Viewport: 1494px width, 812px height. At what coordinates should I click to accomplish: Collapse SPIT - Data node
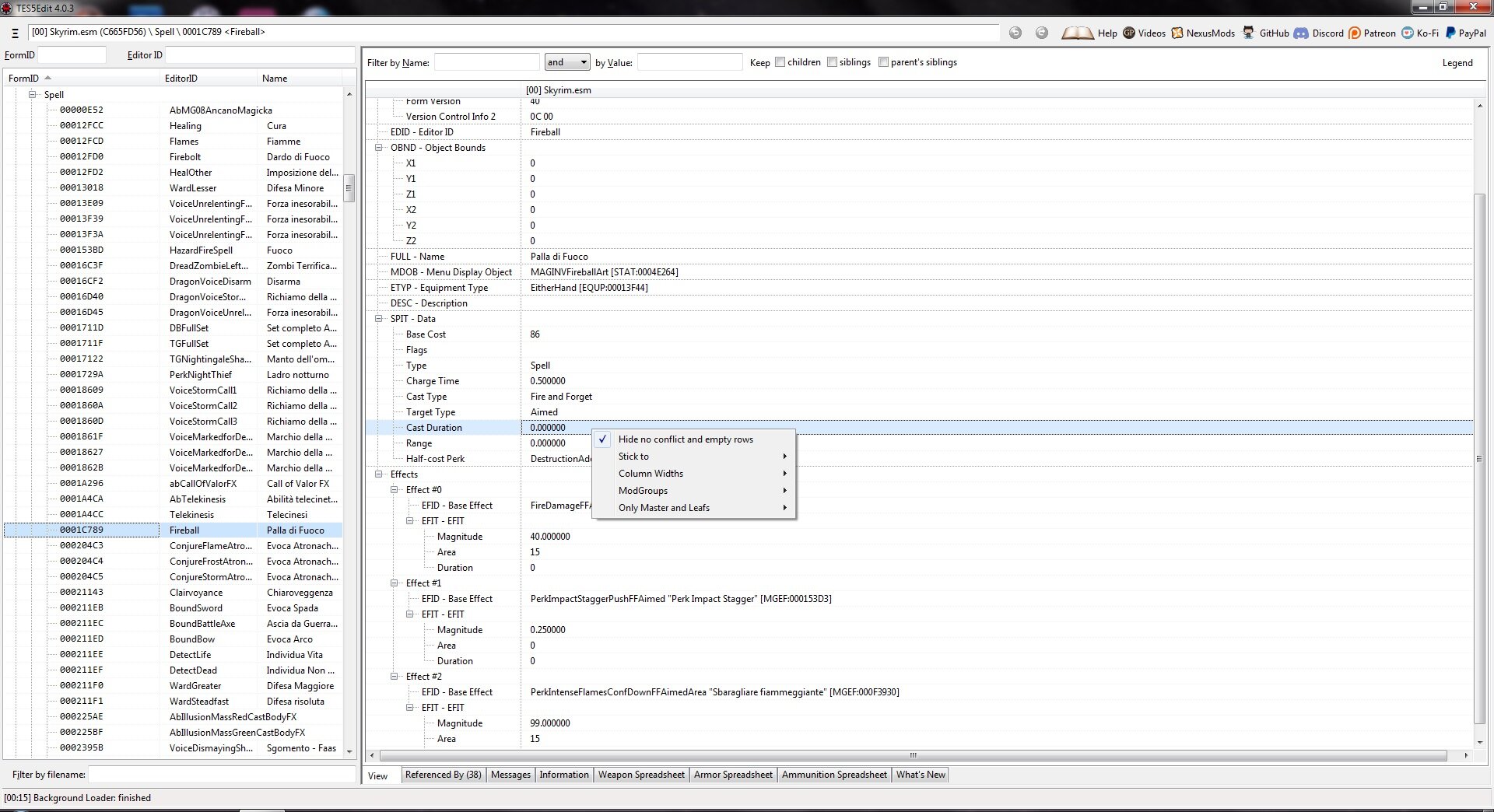pos(379,319)
